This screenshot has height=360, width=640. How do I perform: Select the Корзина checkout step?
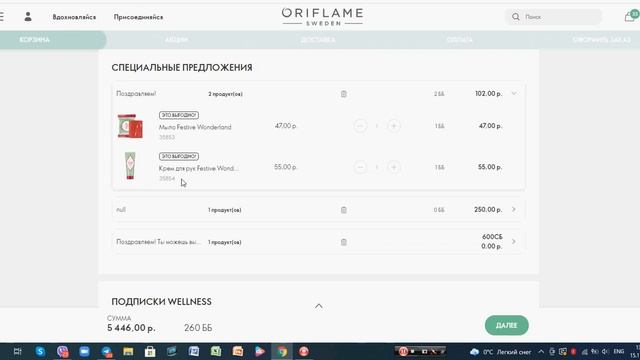click(35, 40)
